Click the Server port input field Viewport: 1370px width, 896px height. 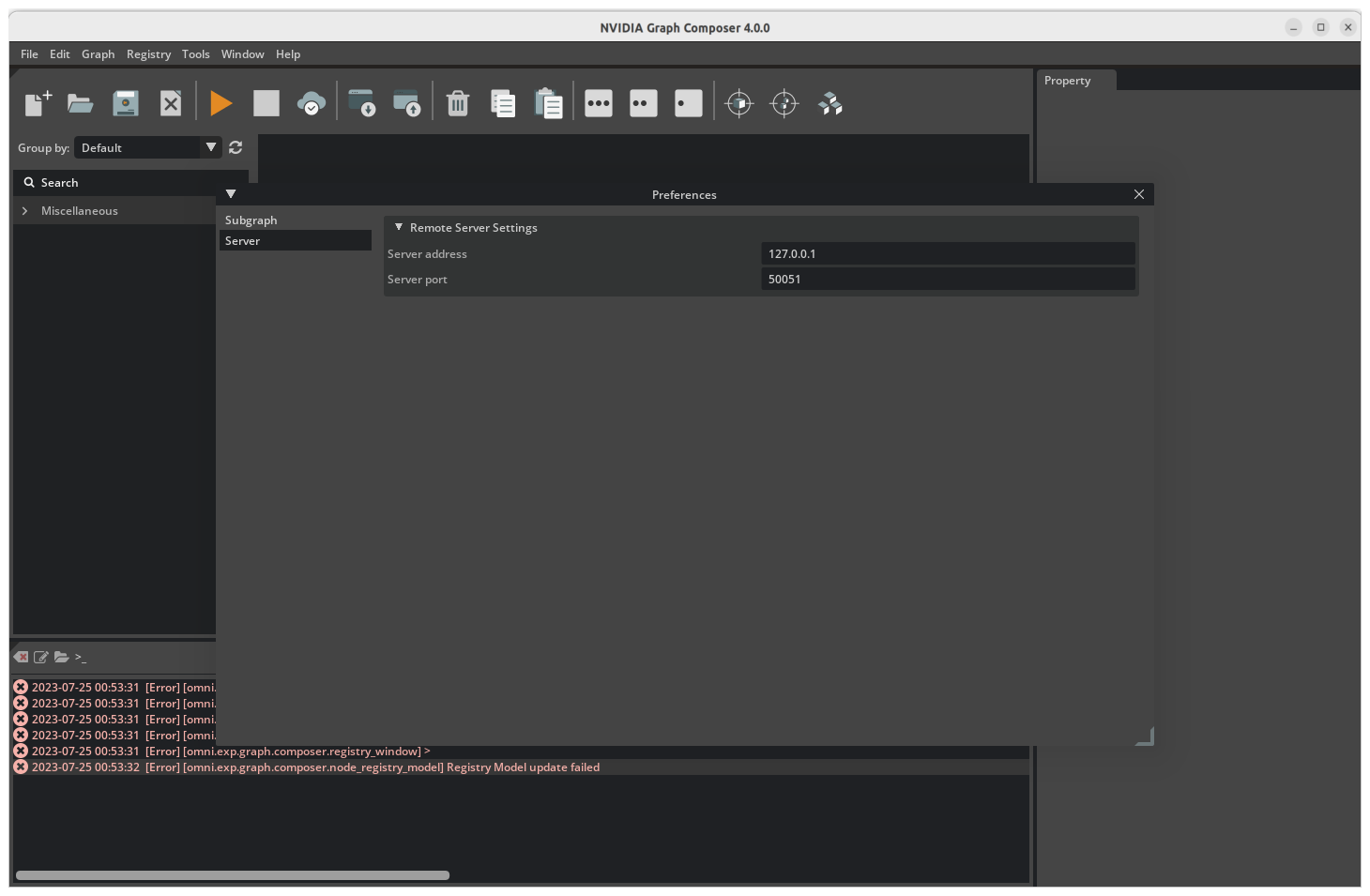click(948, 279)
